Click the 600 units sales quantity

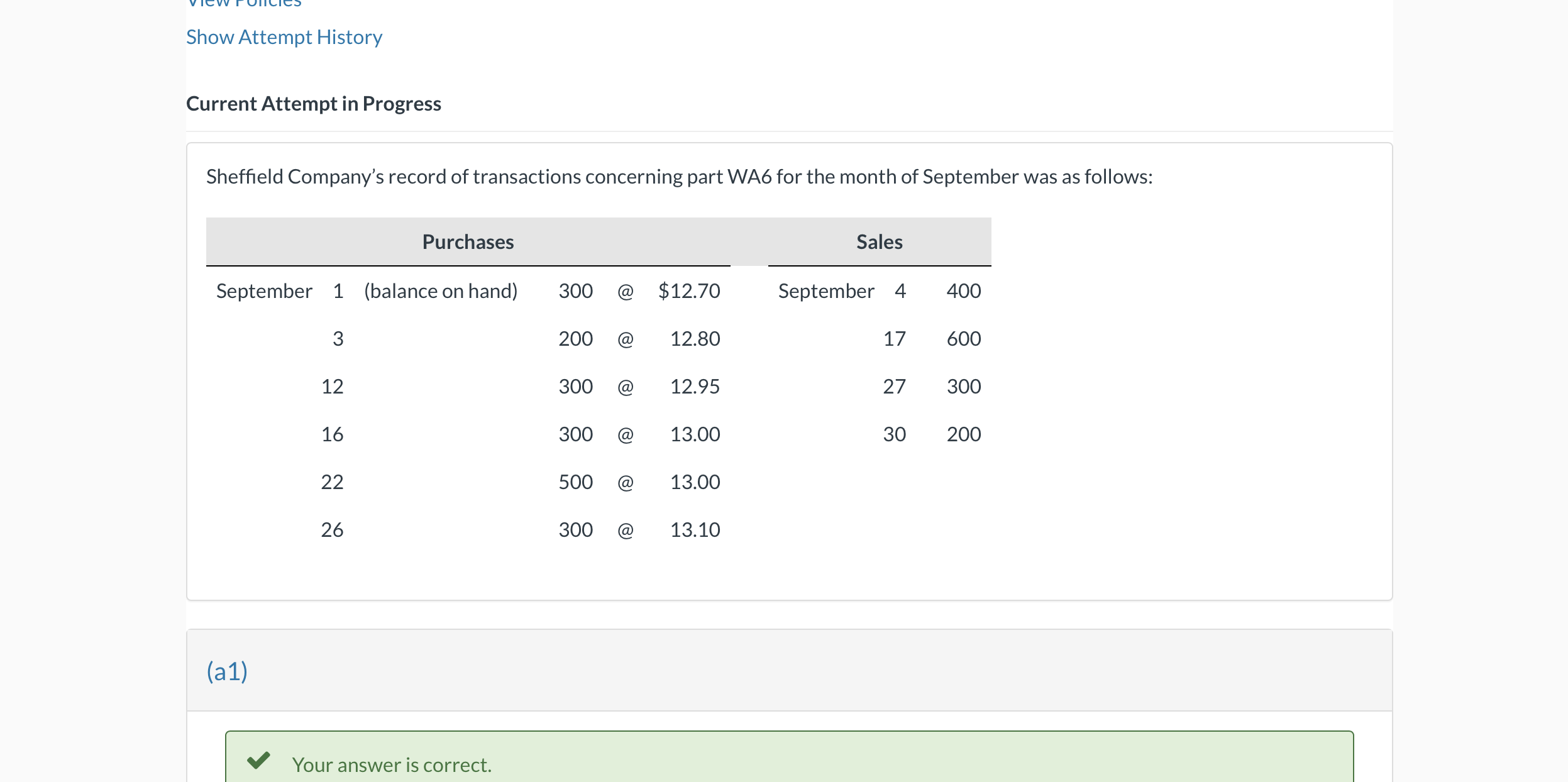tap(963, 339)
